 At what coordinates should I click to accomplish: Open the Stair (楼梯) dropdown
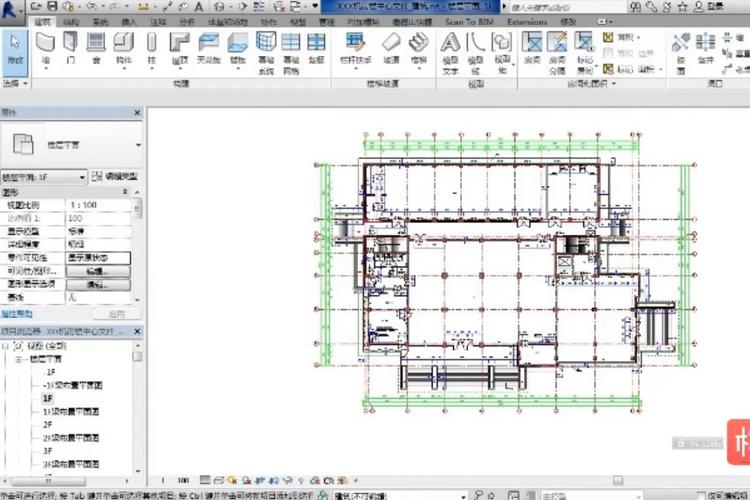[419, 68]
